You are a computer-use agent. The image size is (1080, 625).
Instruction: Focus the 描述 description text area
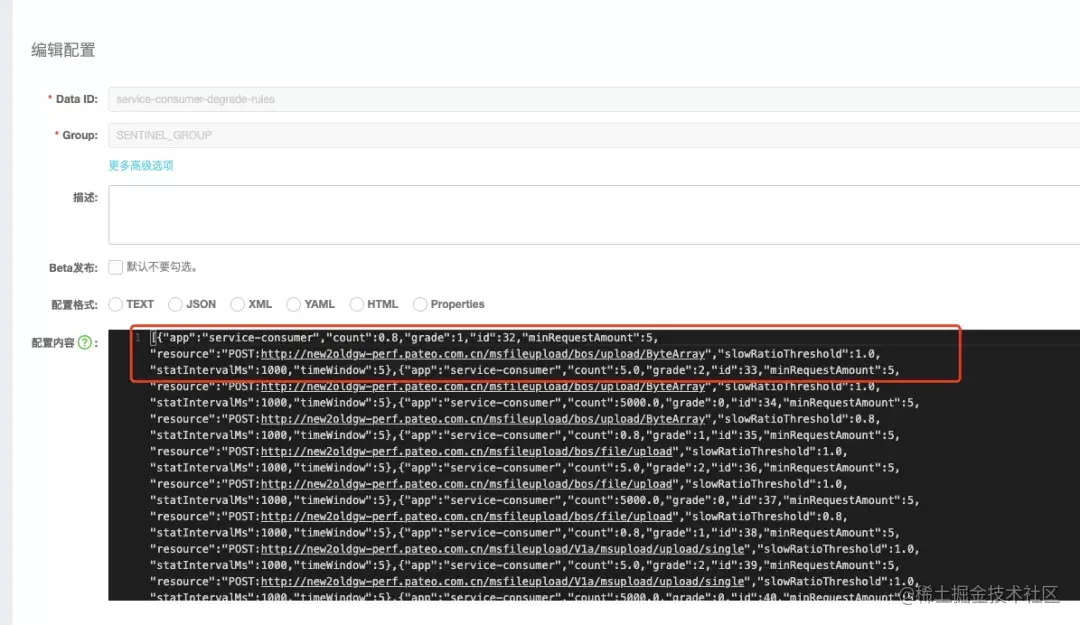click(x=594, y=214)
